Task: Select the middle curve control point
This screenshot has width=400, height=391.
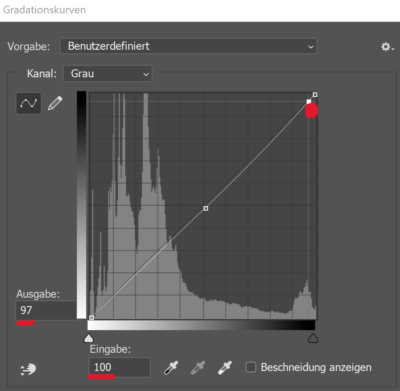Action: point(206,208)
